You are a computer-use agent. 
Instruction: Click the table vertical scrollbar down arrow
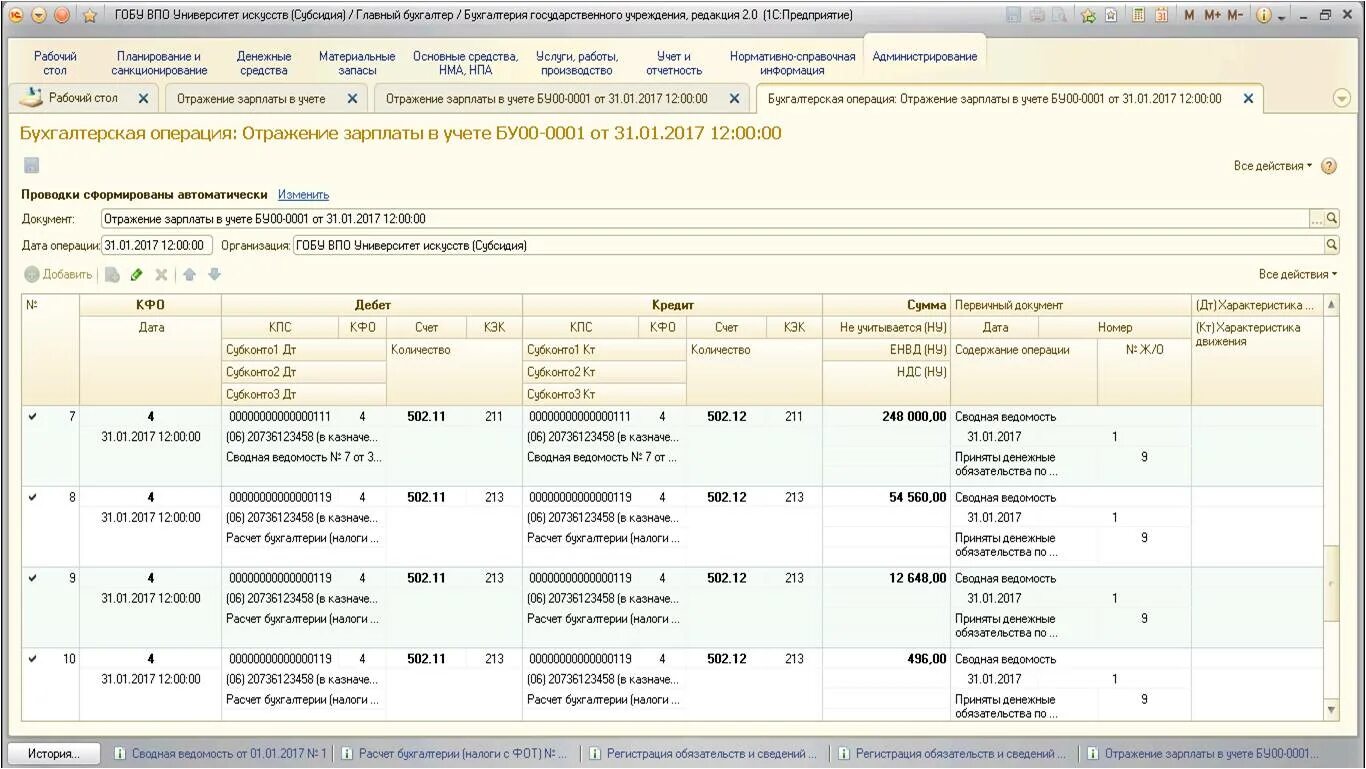coord(1331,710)
